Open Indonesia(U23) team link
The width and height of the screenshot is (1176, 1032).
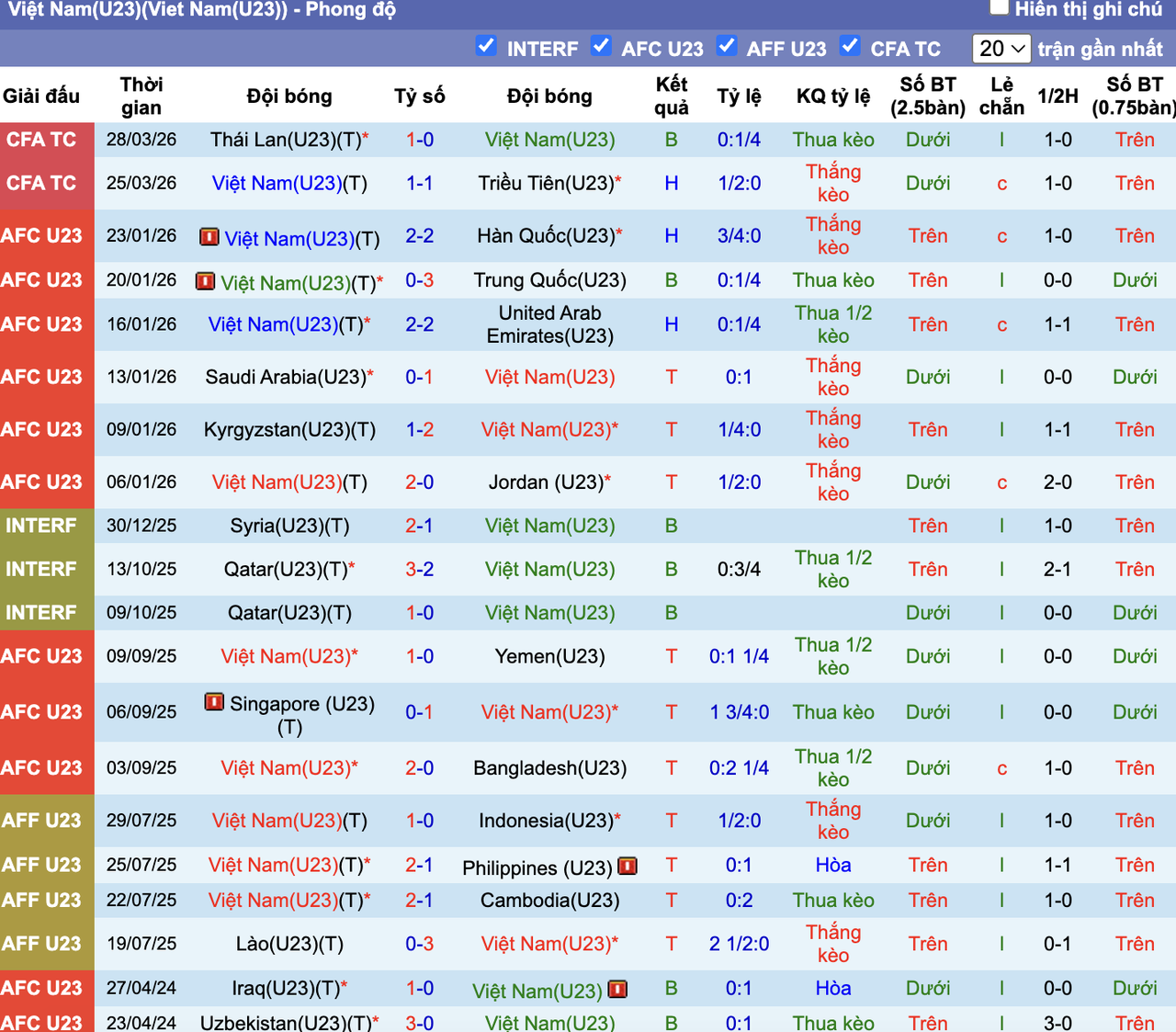click(546, 821)
